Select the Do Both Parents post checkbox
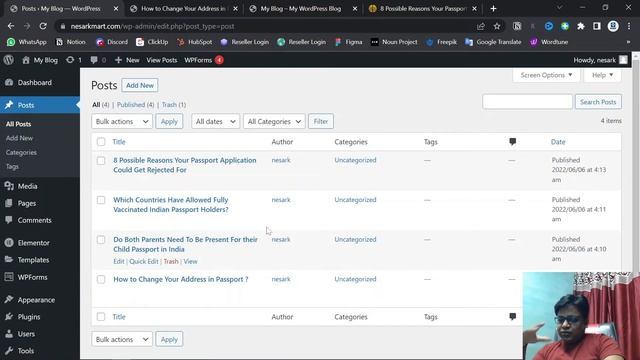 (101, 240)
